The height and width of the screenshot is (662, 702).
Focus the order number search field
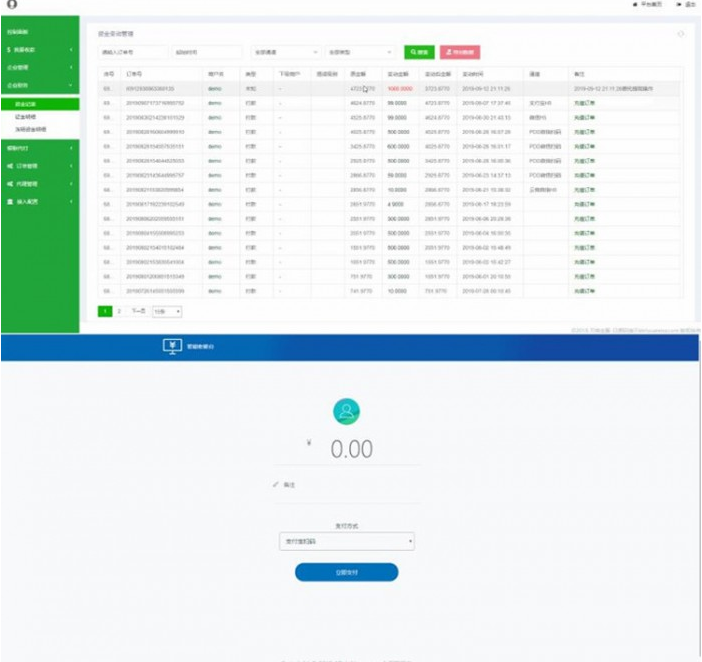133,52
